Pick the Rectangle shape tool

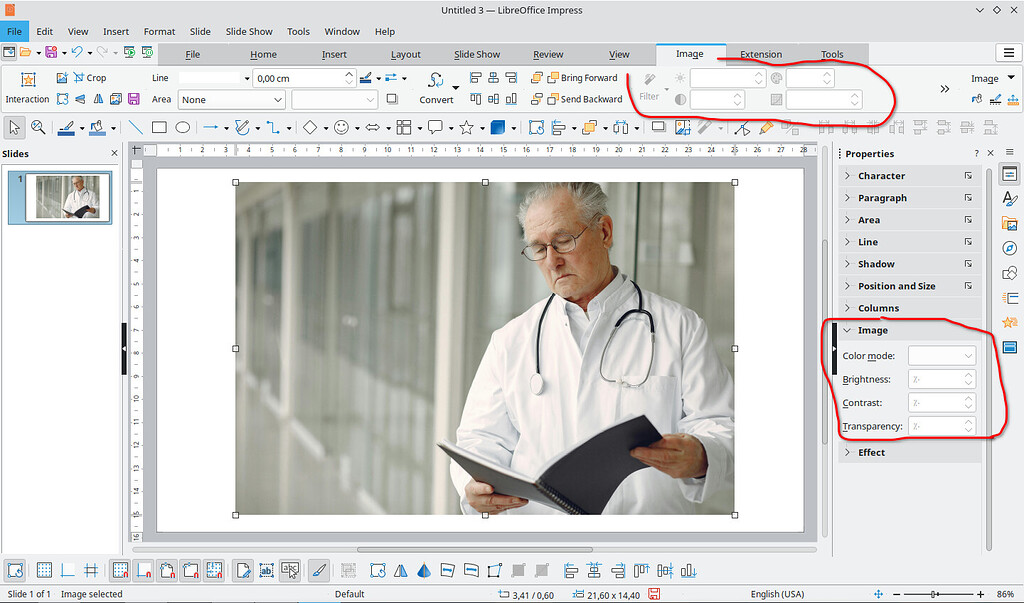pyautogui.click(x=159, y=127)
